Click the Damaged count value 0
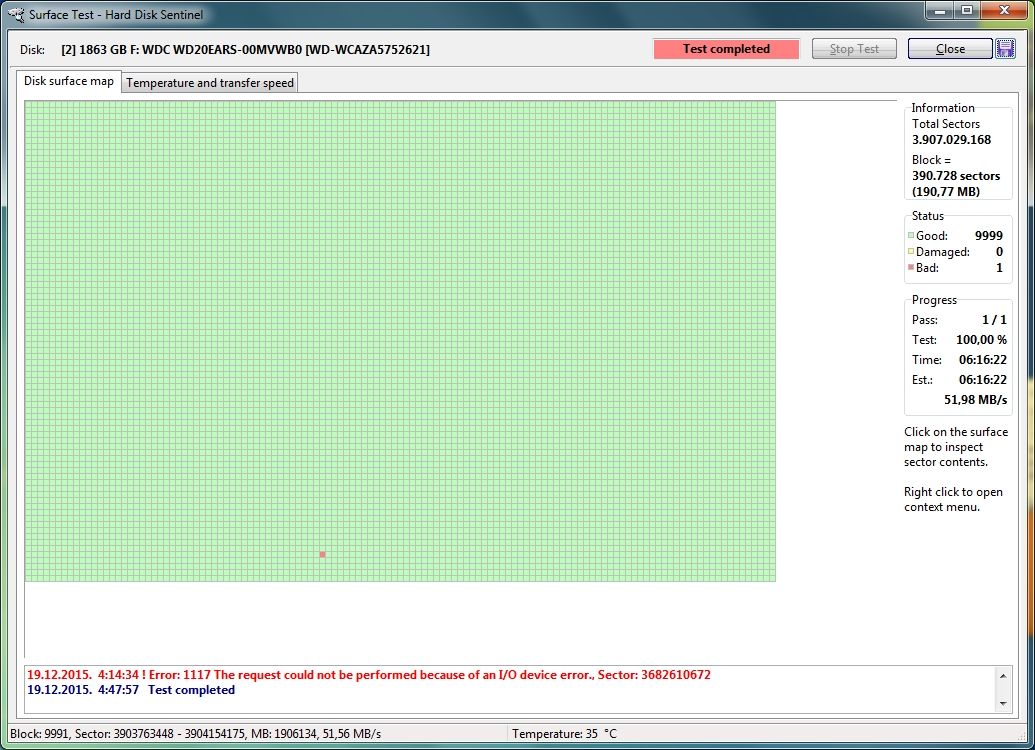The width and height of the screenshot is (1035, 750). coord(999,252)
